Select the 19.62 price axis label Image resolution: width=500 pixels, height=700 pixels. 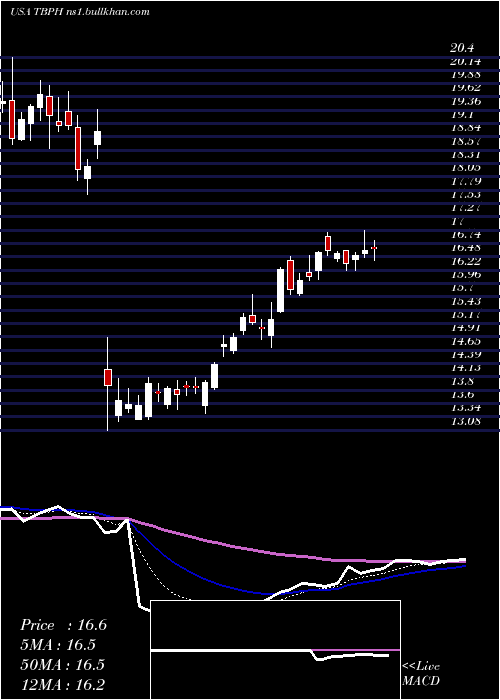pyautogui.click(x=466, y=88)
